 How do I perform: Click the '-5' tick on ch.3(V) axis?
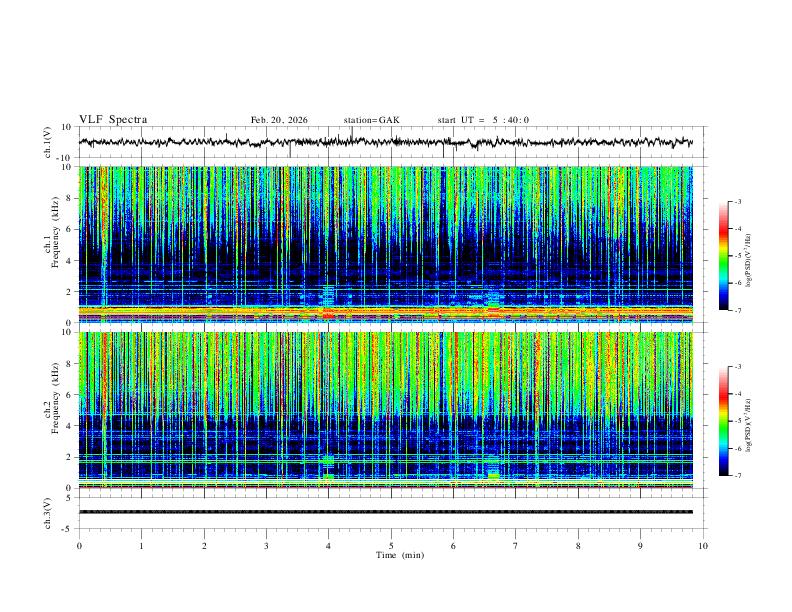(68, 529)
